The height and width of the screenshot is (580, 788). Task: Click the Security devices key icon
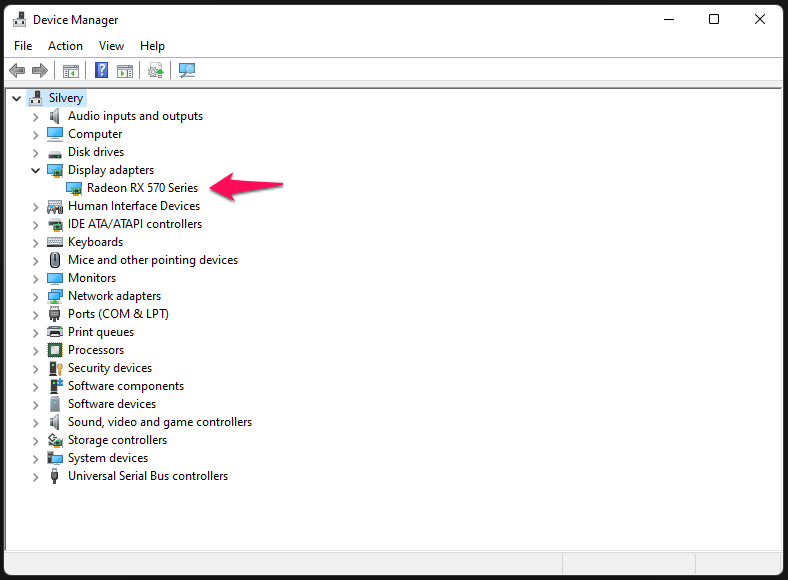(55, 368)
